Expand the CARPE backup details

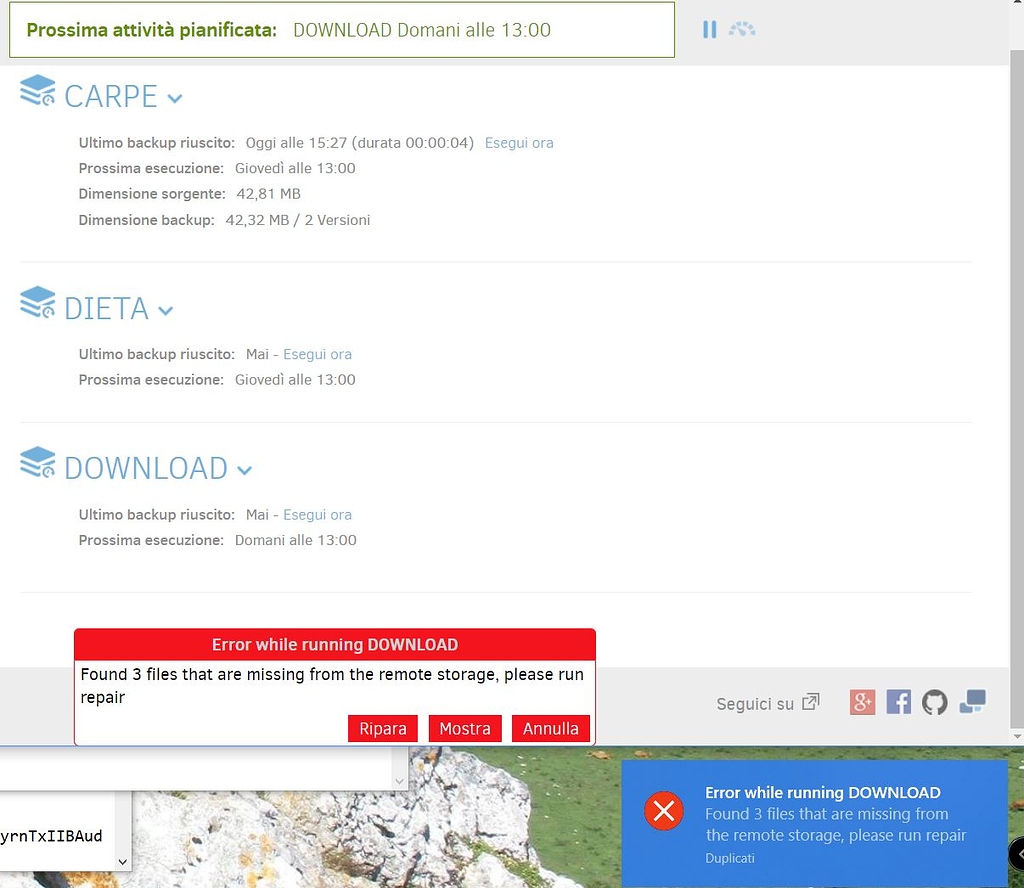pos(176,99)
